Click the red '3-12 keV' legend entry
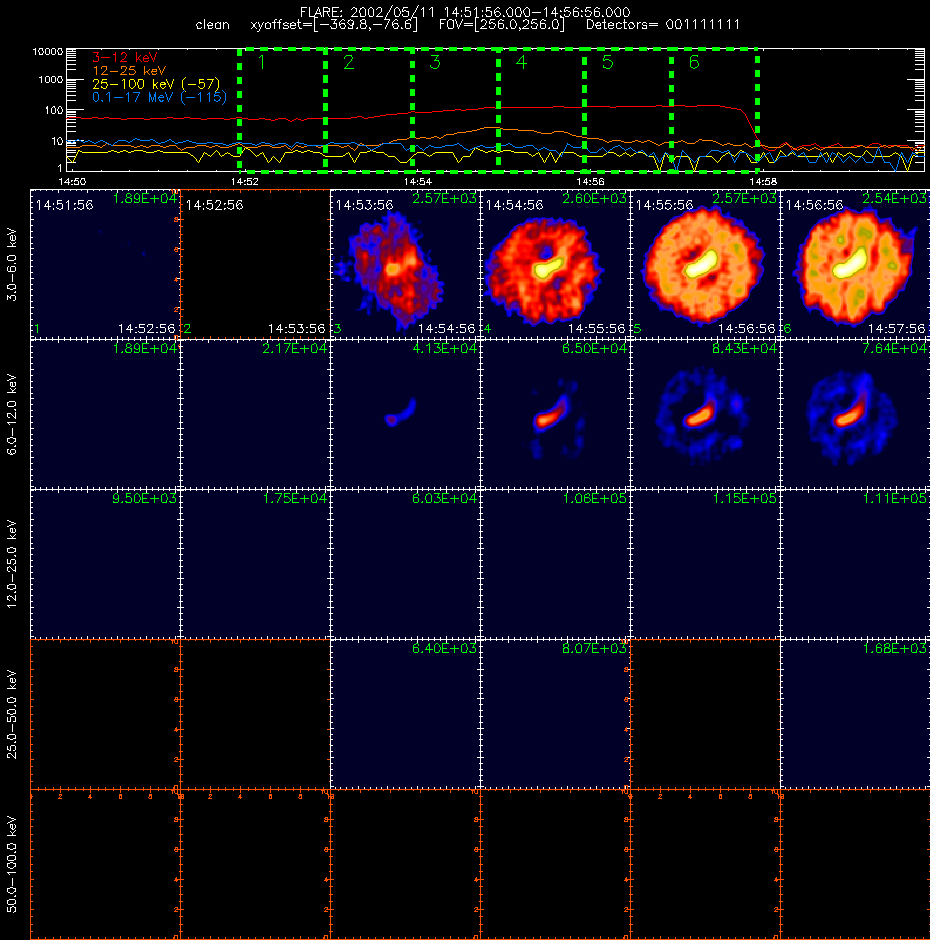Viewport: 930px width, 940px height. [124, 58]
